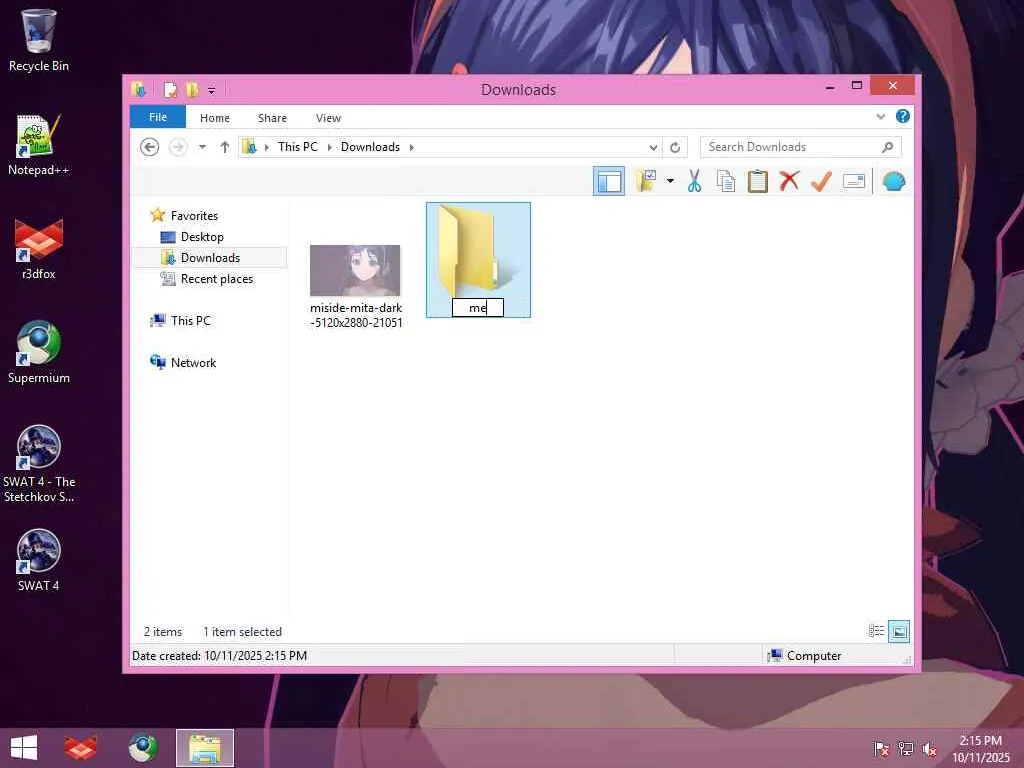The height and width of the screenshot is (768, 1024).
Task: Copy with the two-pages toolbar icon
Action: (x=726, y=181)
